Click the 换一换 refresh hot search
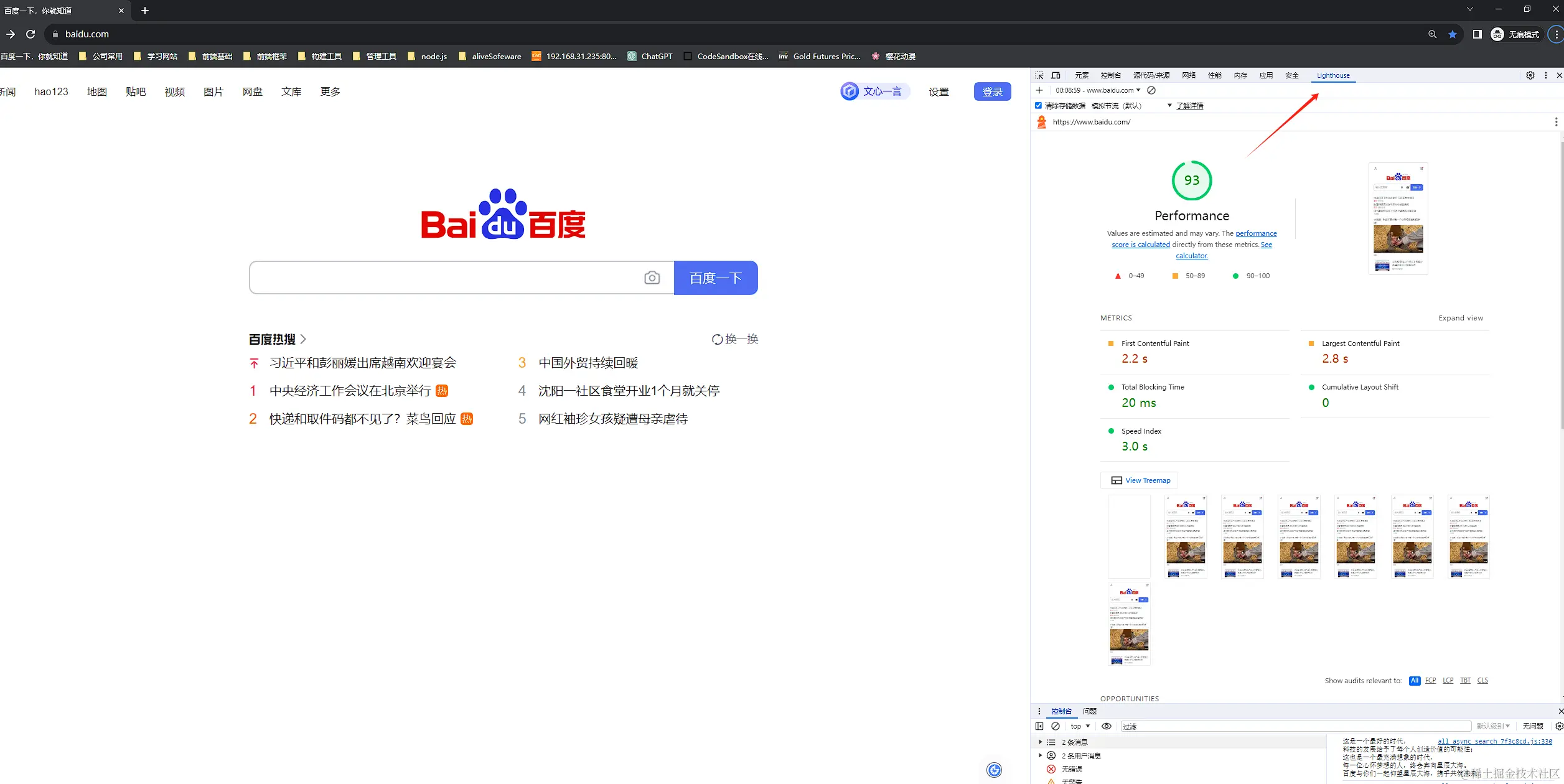1564x784 pixels. [x=735, y=339]
